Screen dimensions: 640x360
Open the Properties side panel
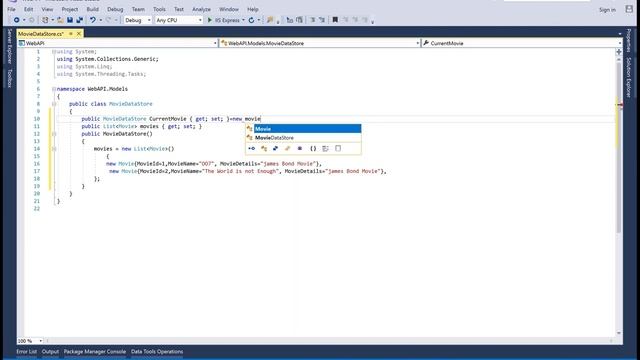(x=629, y=40)
